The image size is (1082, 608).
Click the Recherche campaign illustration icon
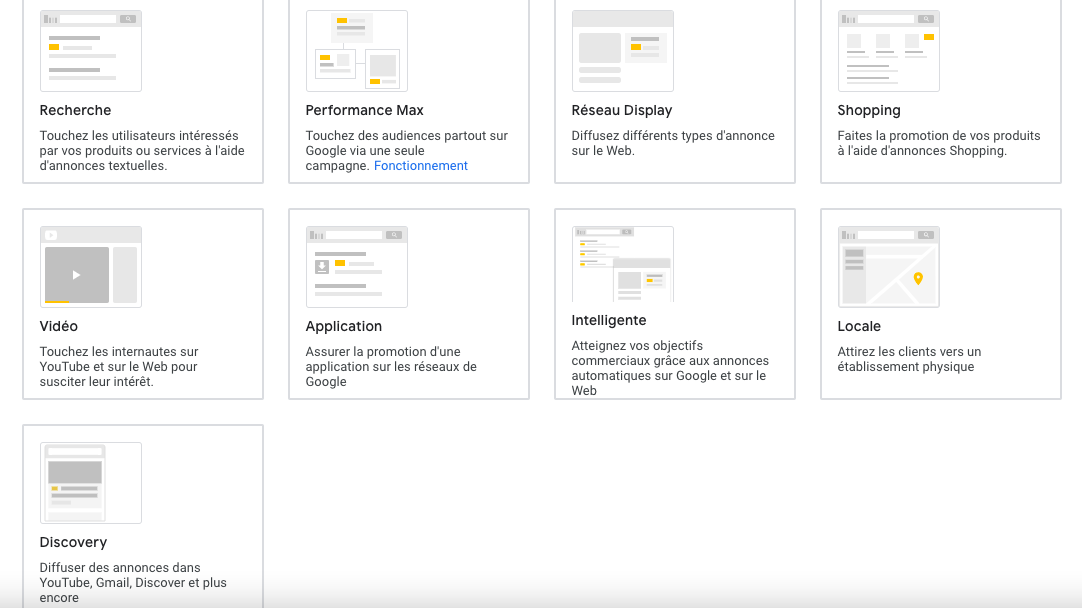91,51
